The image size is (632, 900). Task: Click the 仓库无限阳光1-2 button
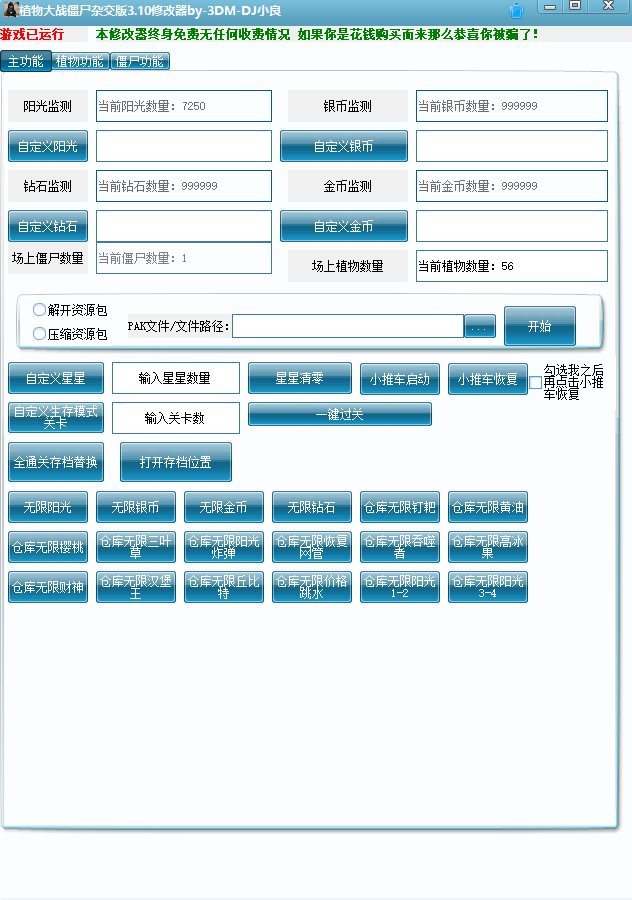(x=400, y=587)
